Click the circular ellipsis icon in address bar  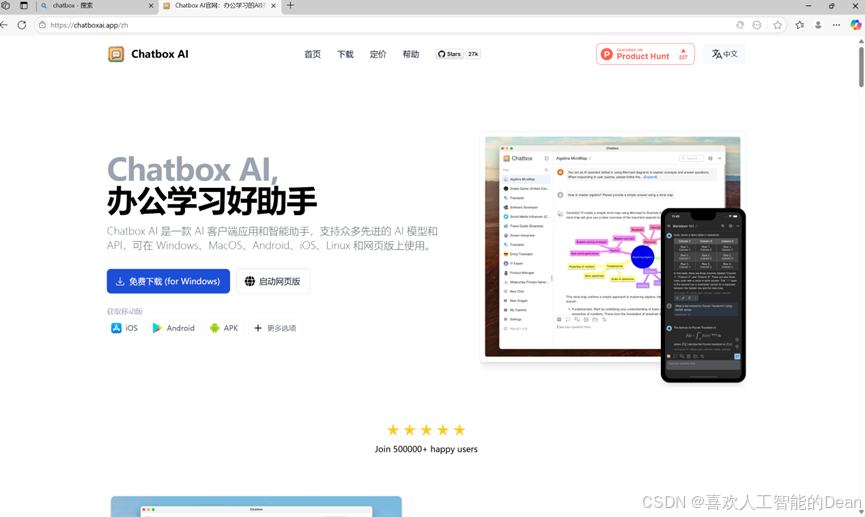757,25
